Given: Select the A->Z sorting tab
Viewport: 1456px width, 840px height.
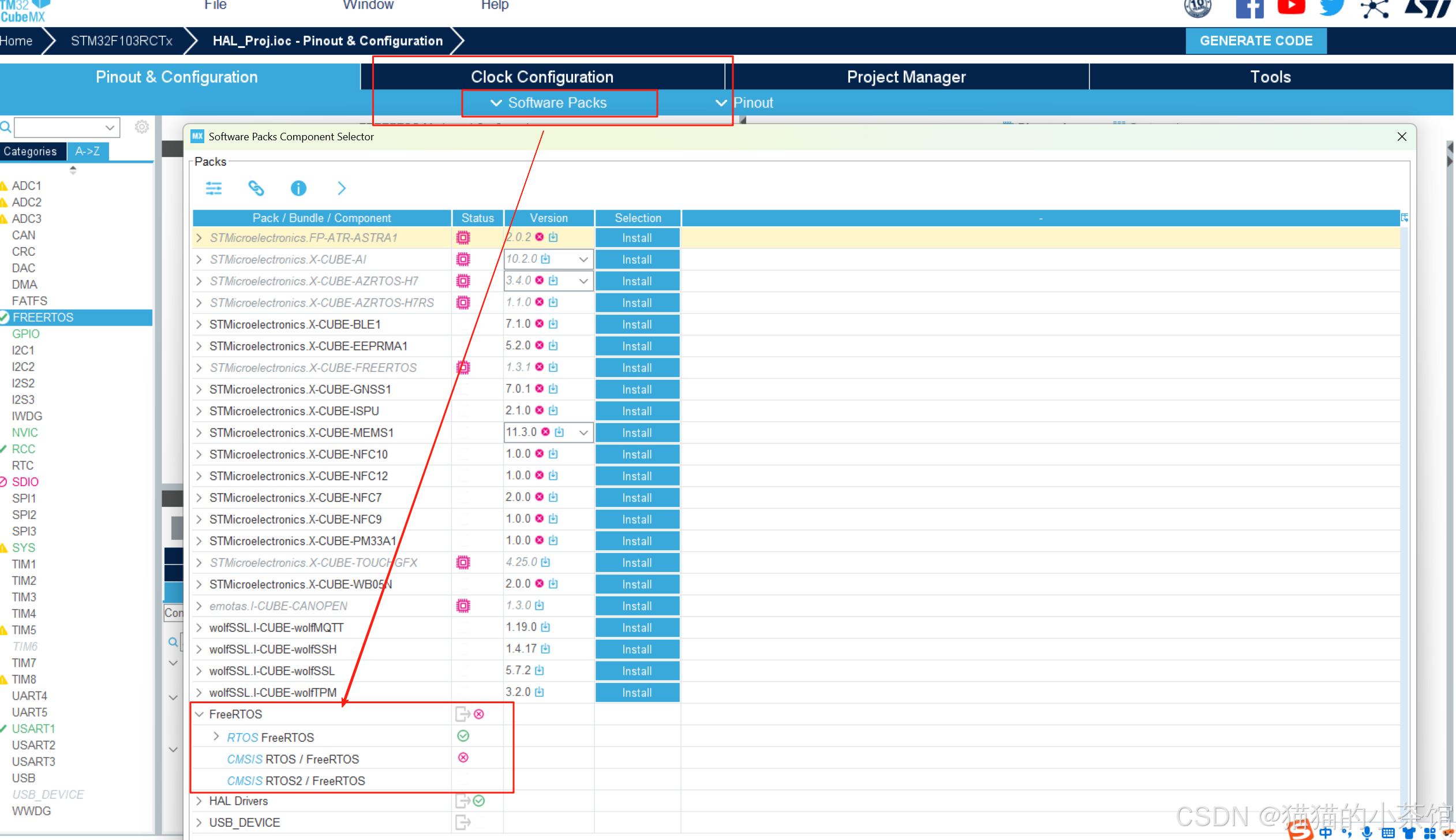Looking at the screenshot, I should point(88,151).
